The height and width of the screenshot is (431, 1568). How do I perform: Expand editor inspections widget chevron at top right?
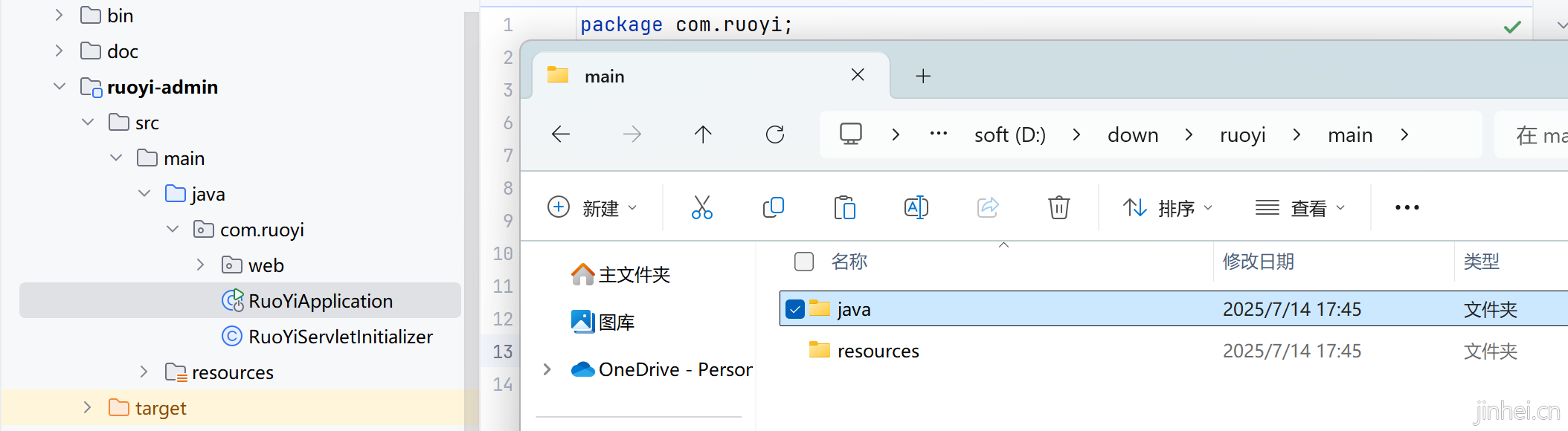[1561, 25]
